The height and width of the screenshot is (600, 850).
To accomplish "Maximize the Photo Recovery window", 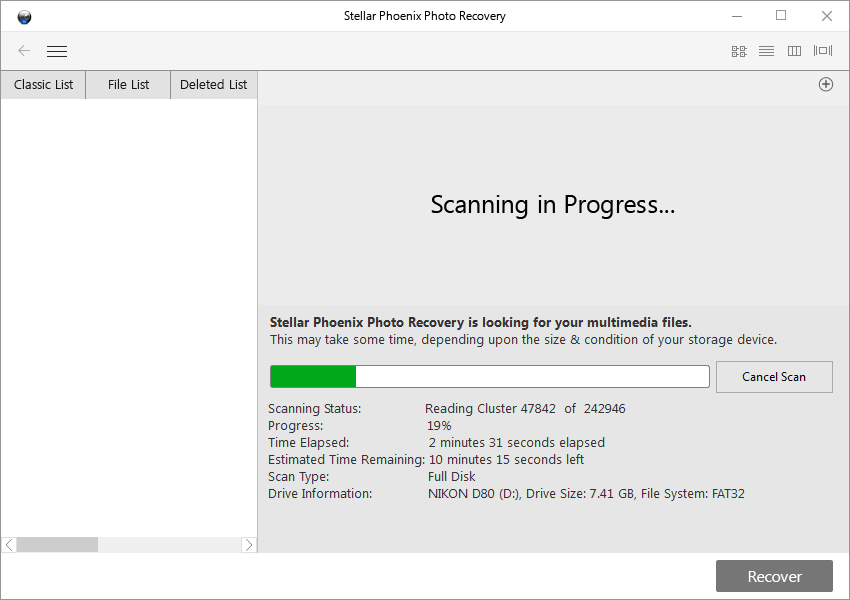I will (x=781, y=16).
